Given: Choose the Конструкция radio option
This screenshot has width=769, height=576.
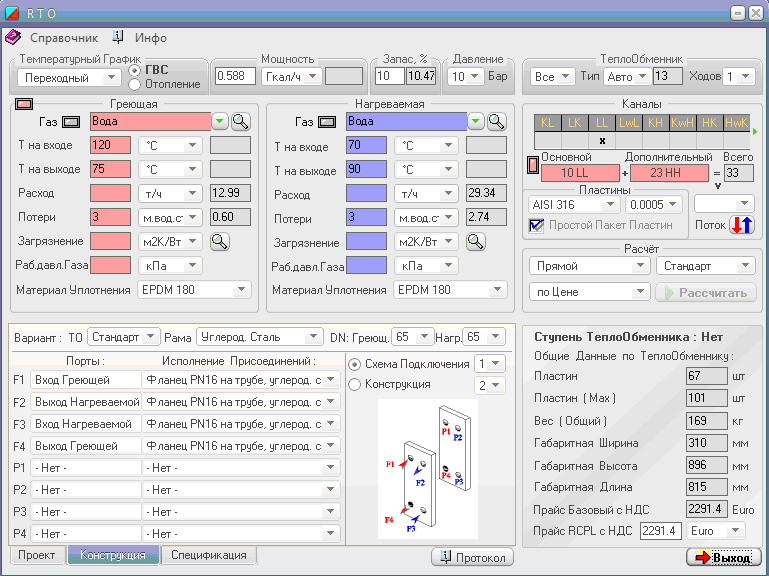Looking at the screenshot, I should [353, 384].
